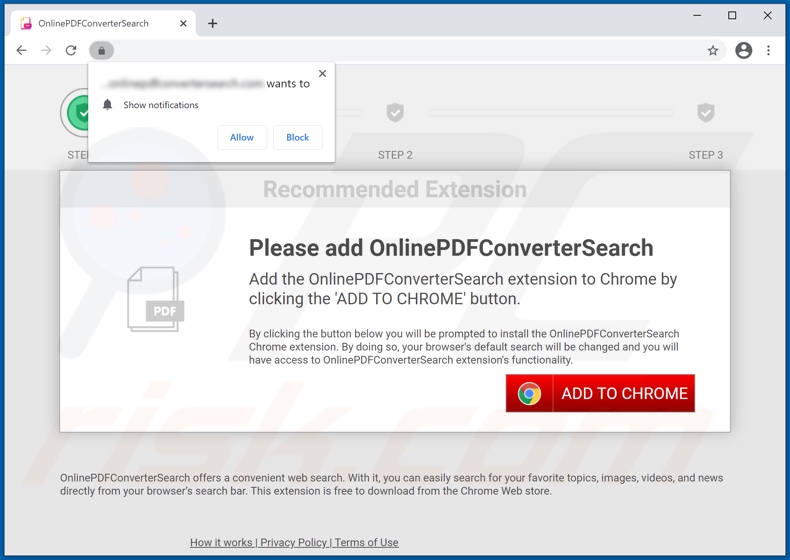Screen dimensions: 790x560
Task: Click Block in the notification prompt
Action: [297, 137]
